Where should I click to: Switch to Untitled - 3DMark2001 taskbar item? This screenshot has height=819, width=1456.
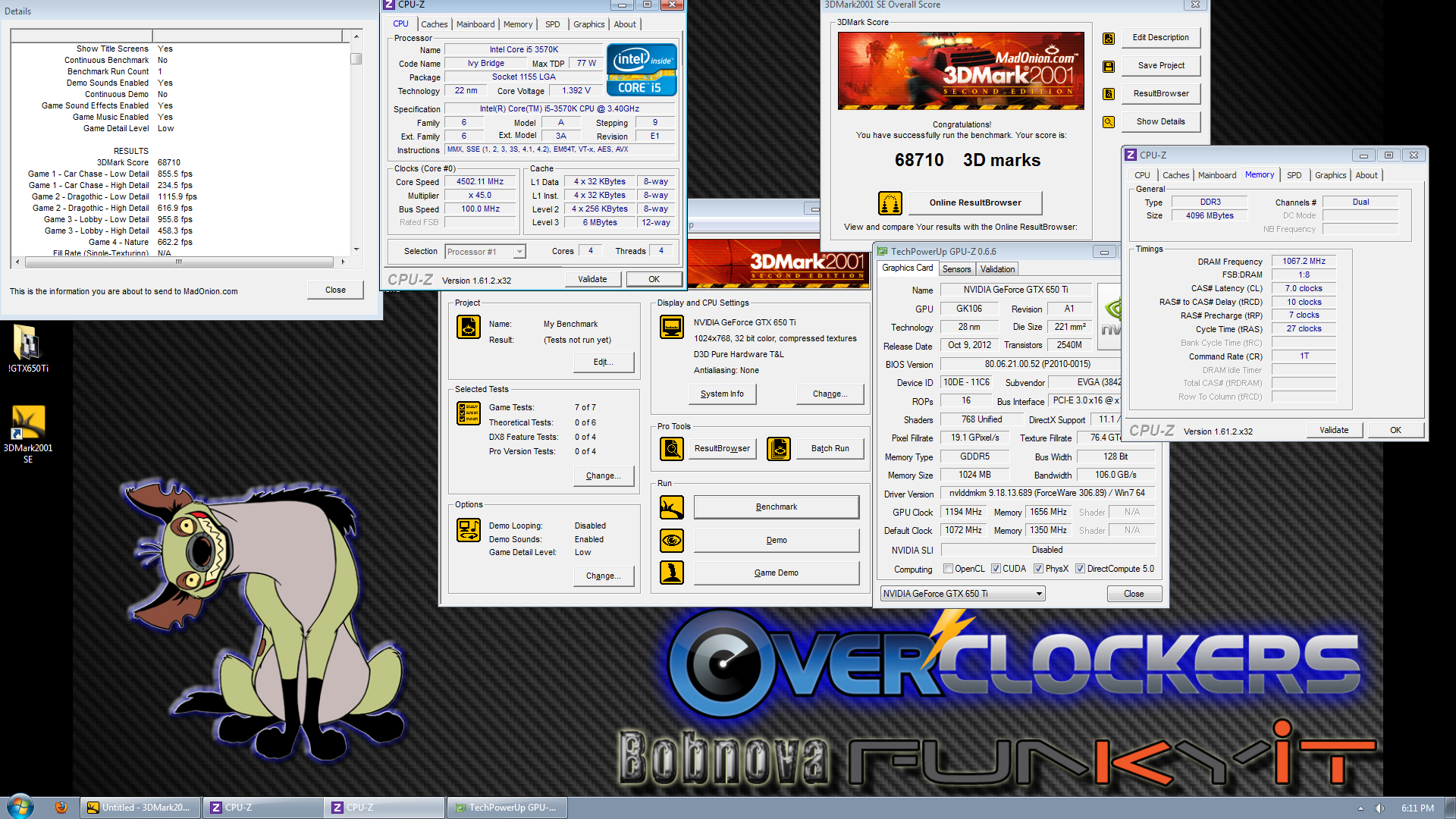coord(140,808)
